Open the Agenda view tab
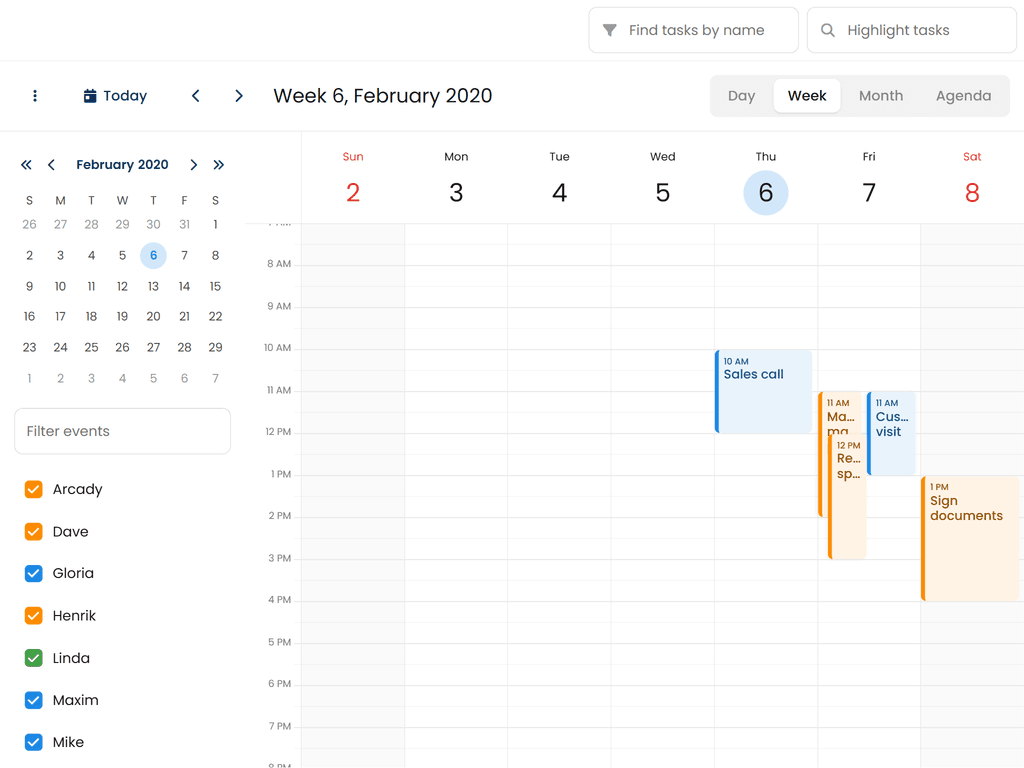This screenshot has width=1024, height=768. click(963, 96)
